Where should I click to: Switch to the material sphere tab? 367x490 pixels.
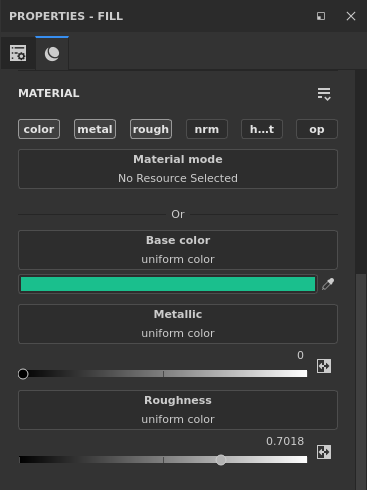click(x=52, y=53)
